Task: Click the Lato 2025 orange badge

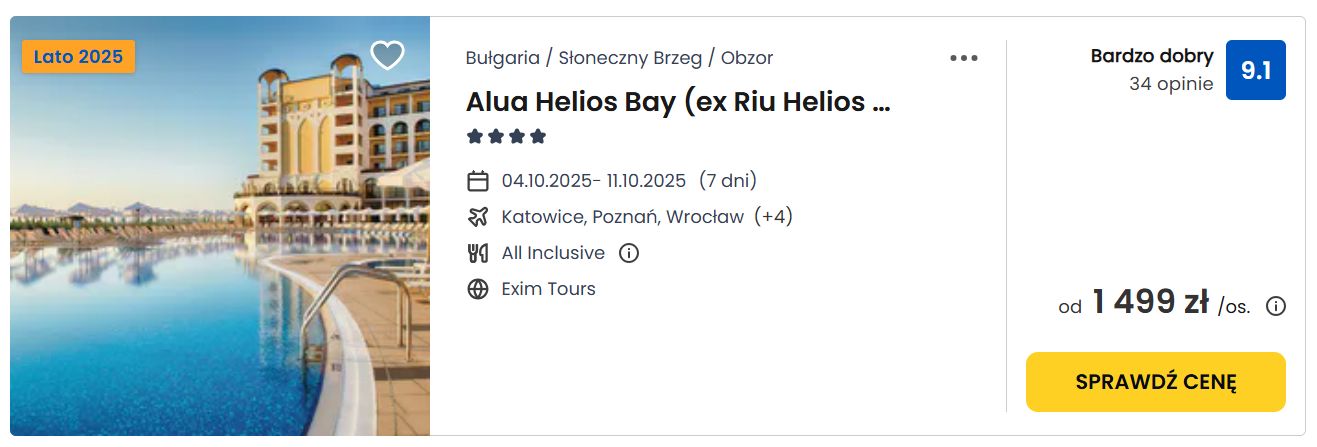Action: (x=78, y=57)
